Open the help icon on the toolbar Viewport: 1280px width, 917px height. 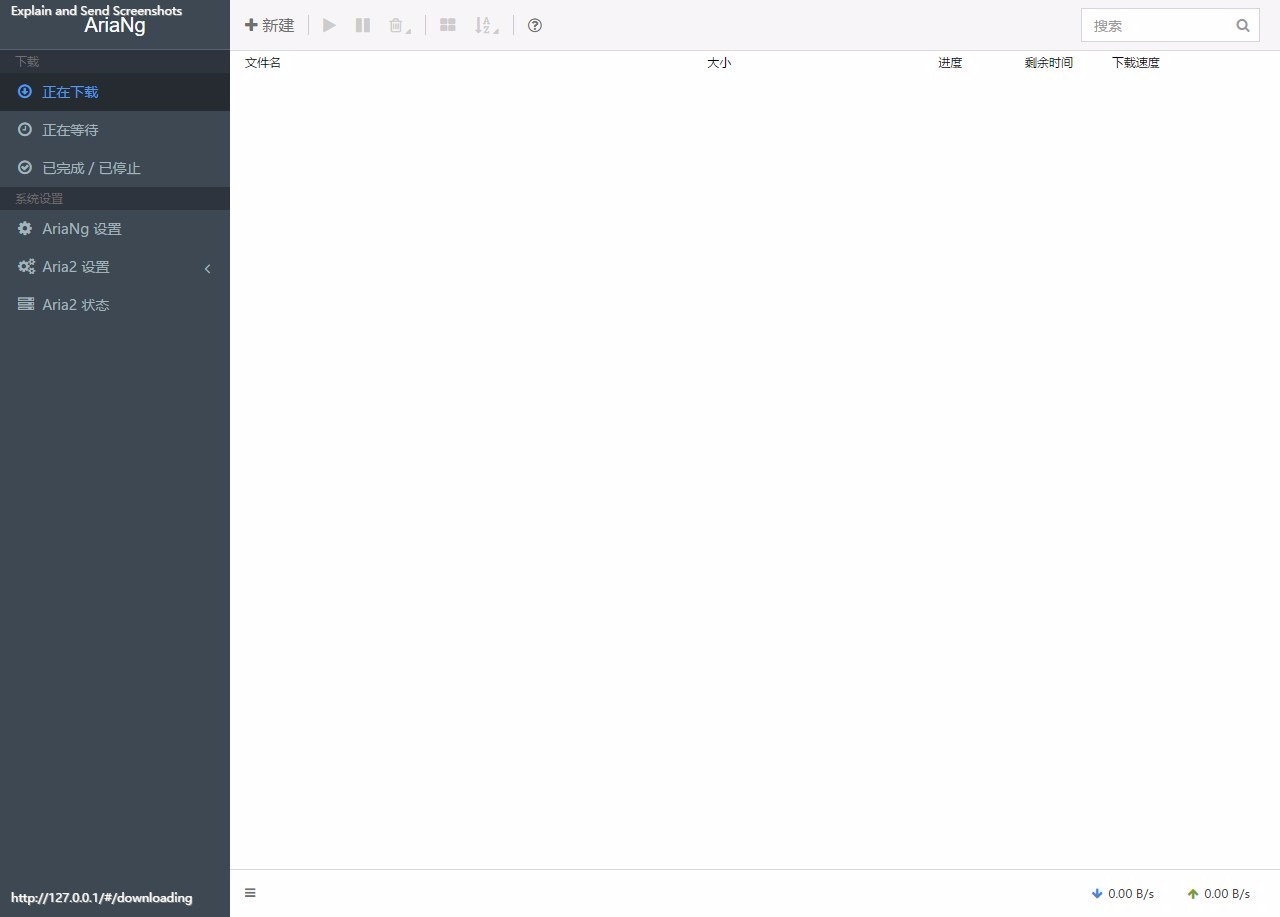534,25
